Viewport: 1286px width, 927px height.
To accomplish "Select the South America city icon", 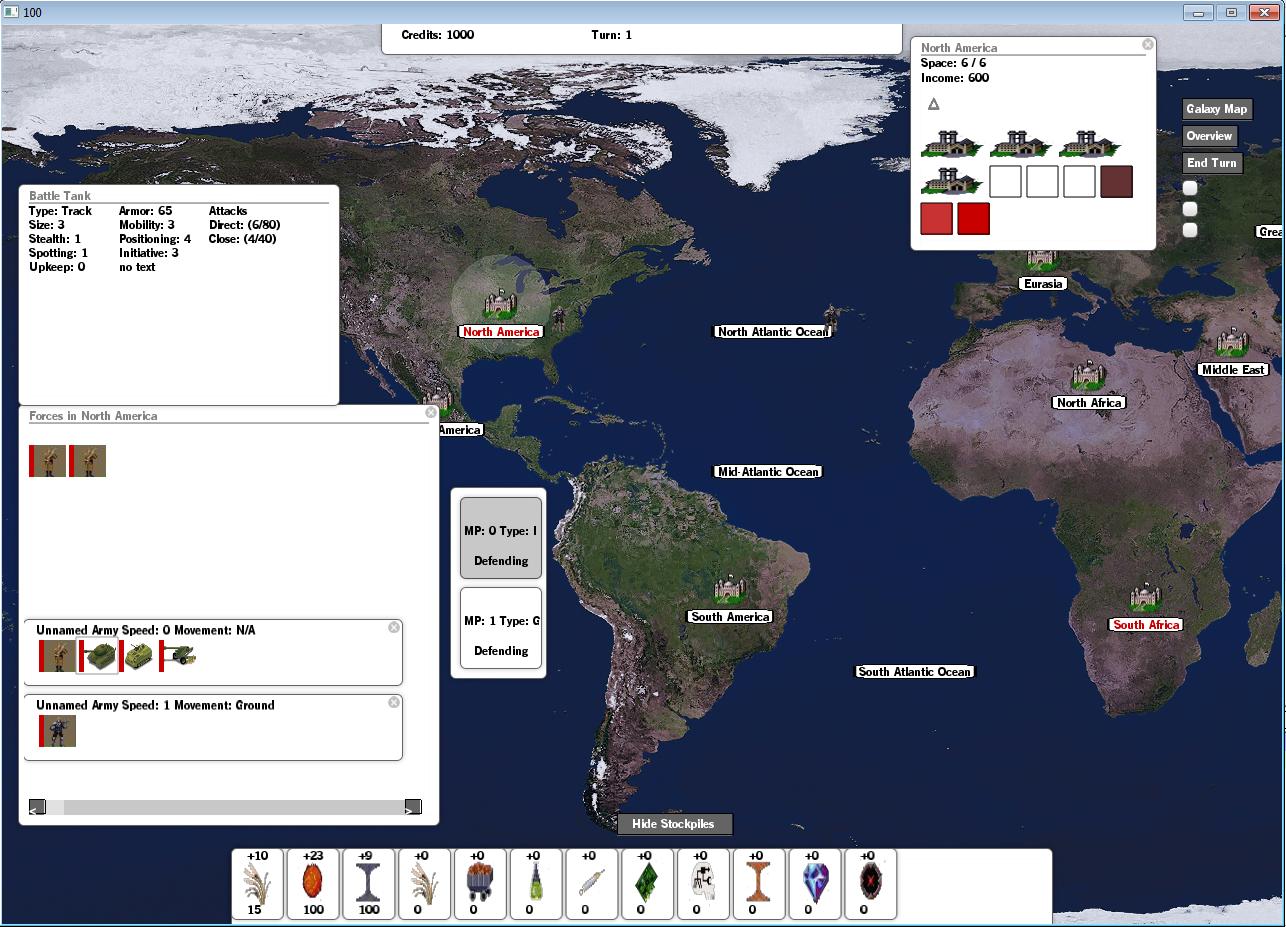I will click(730, 589).
